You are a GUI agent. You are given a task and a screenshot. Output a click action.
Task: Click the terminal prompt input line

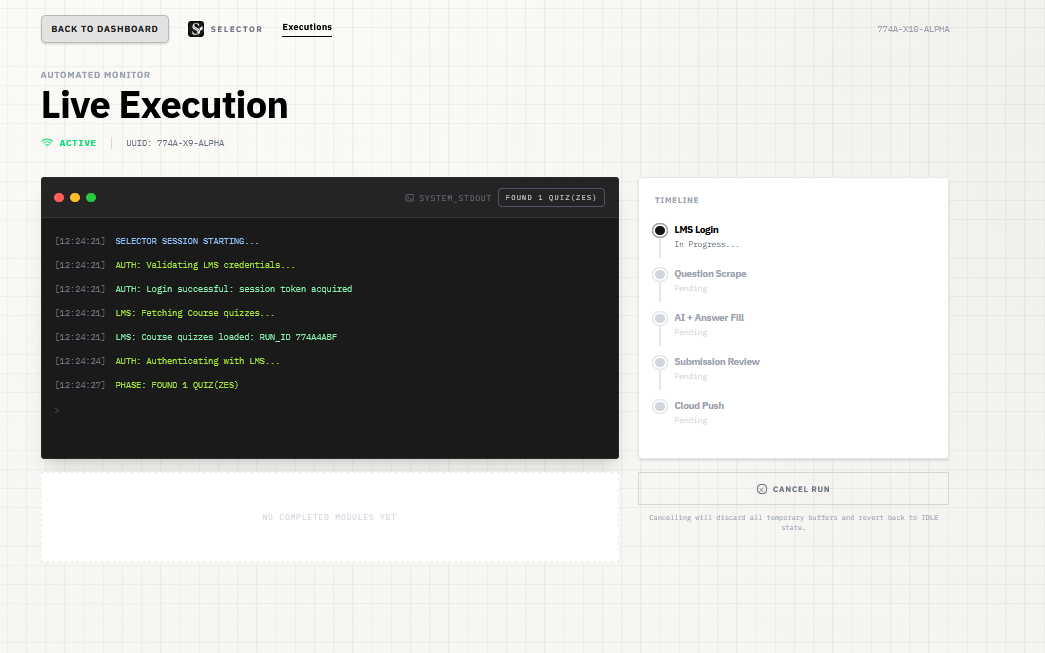click(330, 410)
